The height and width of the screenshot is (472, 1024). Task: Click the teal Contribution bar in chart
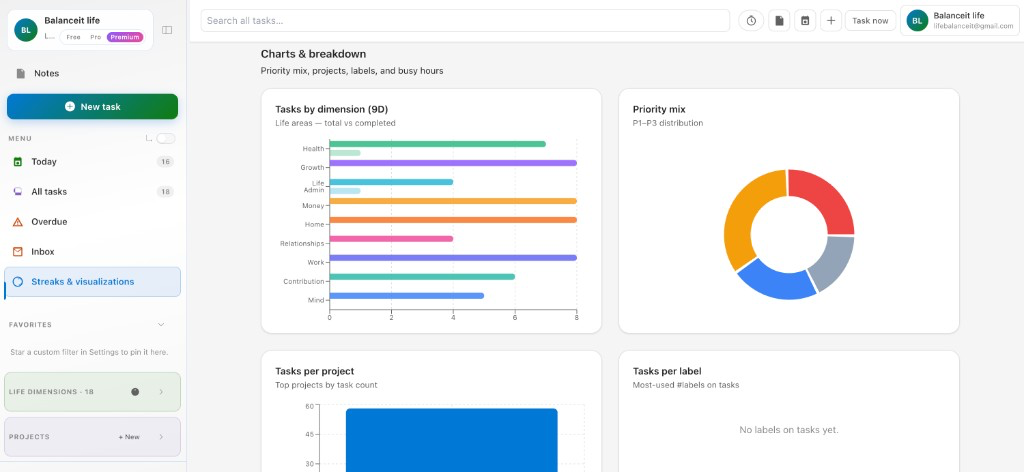(x=422, y=277)
